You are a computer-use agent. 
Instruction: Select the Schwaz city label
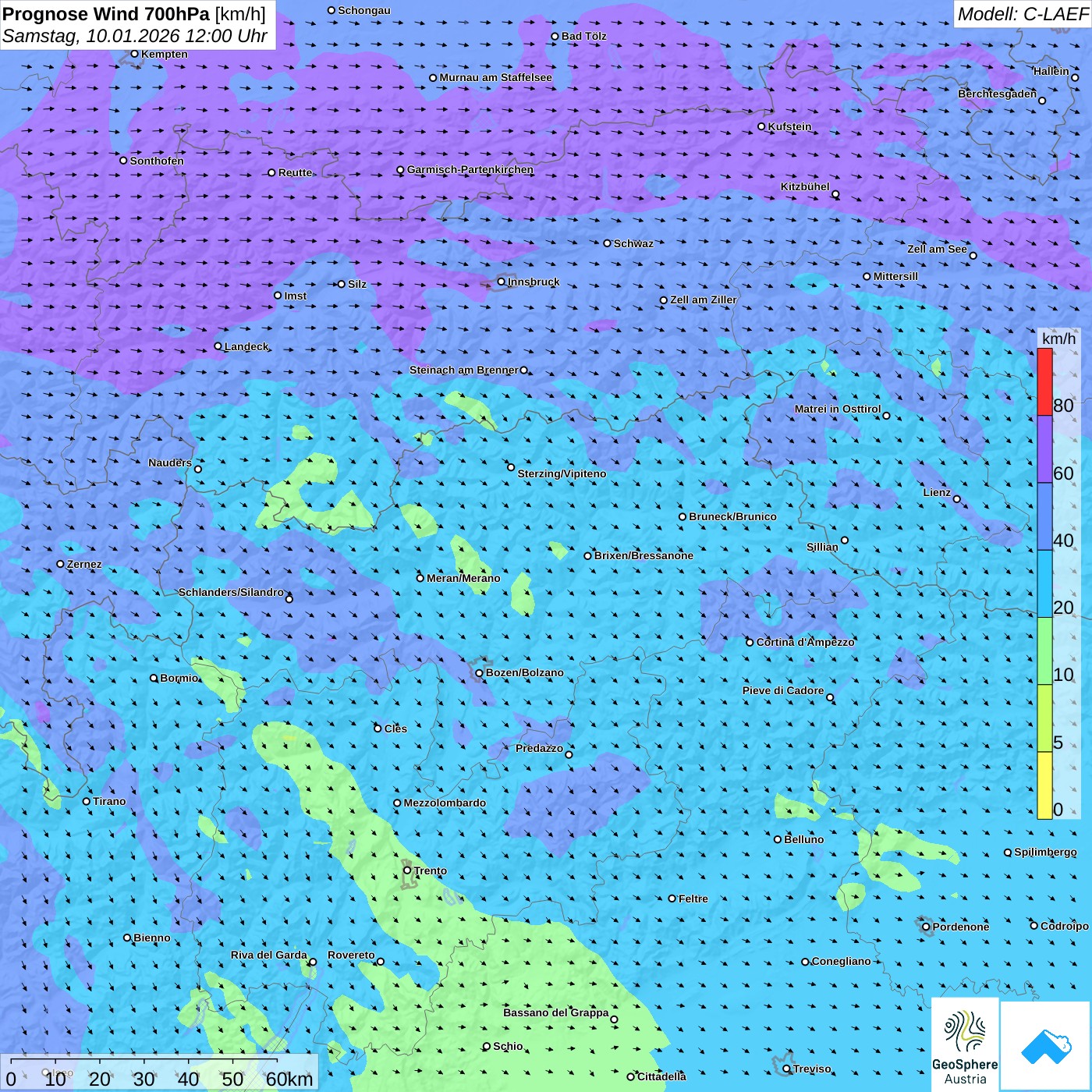(x=633, y=243)
